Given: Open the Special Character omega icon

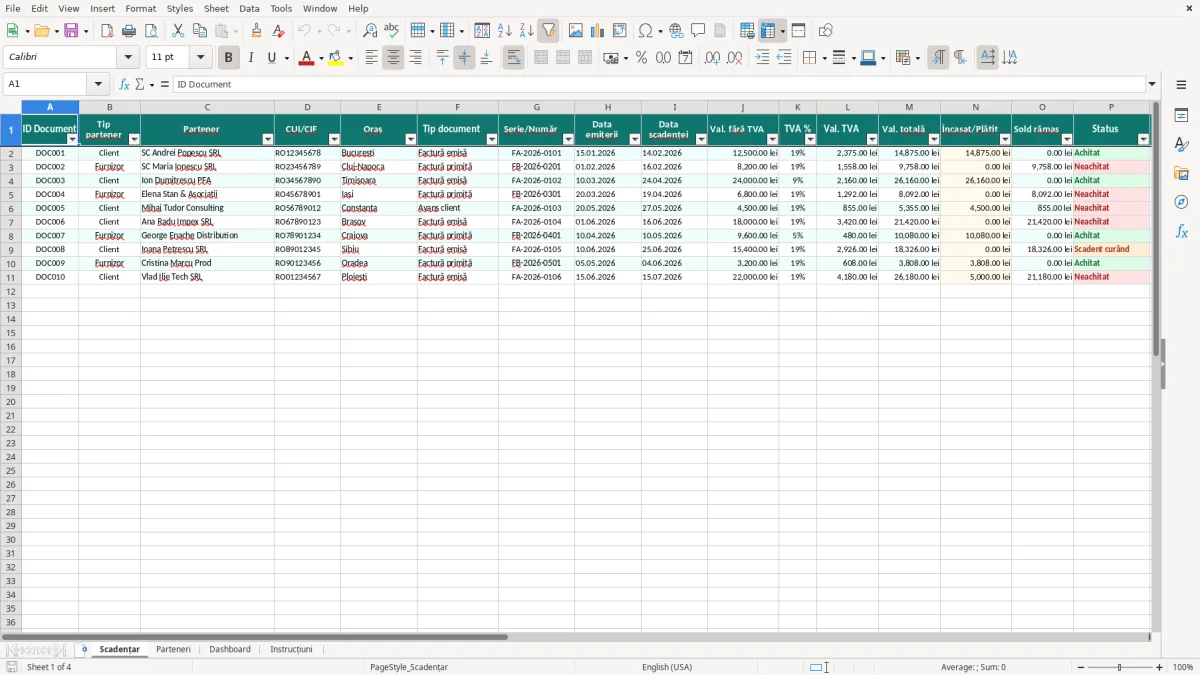Looking at the screenshot, I should (x=645, y=31).
